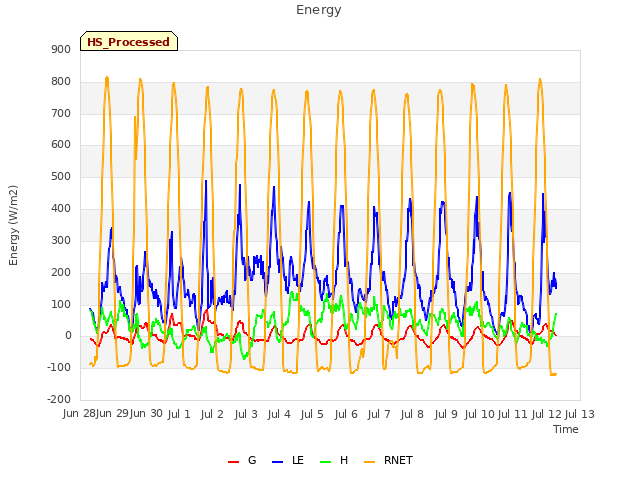Image resolution: width=640 pixels, height=480 pixels.
Task: Click the 600 y-axis tick label
Action: click(61, 144)
